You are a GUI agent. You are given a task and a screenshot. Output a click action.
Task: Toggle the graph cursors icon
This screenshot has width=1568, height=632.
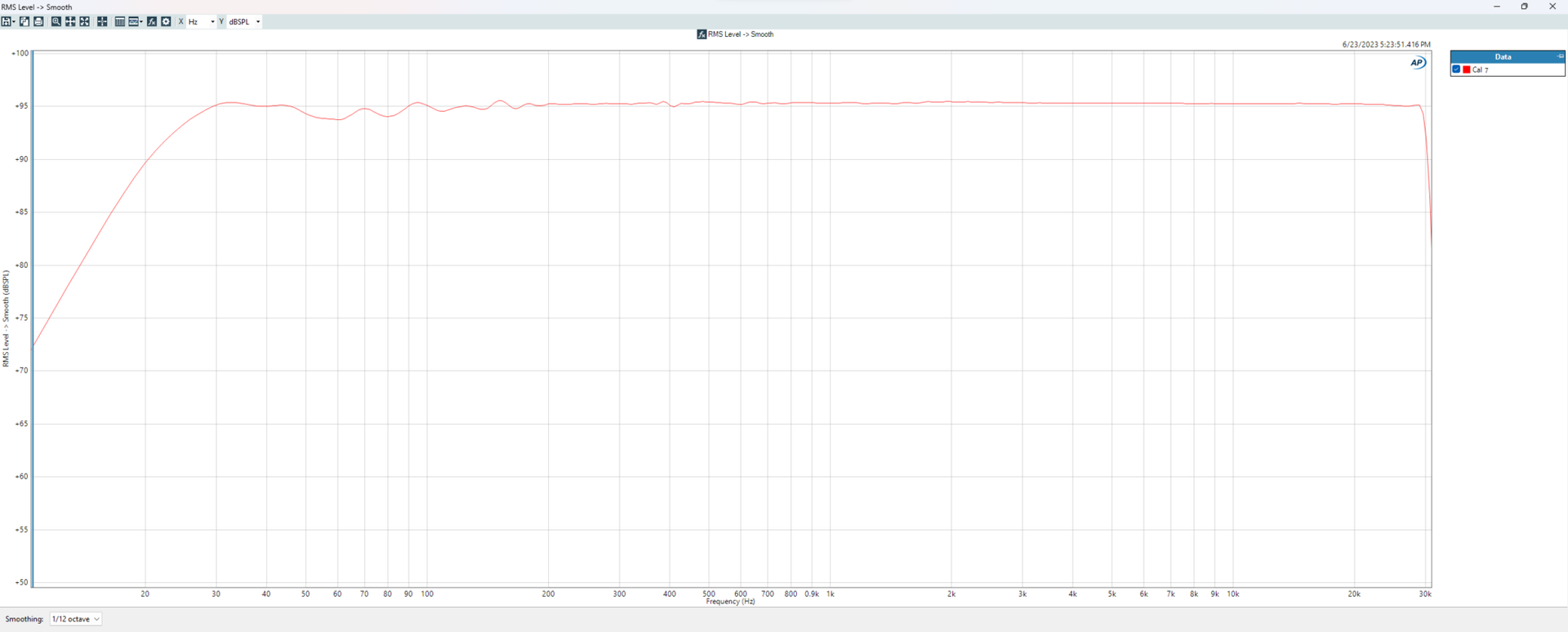click(102, 21)
